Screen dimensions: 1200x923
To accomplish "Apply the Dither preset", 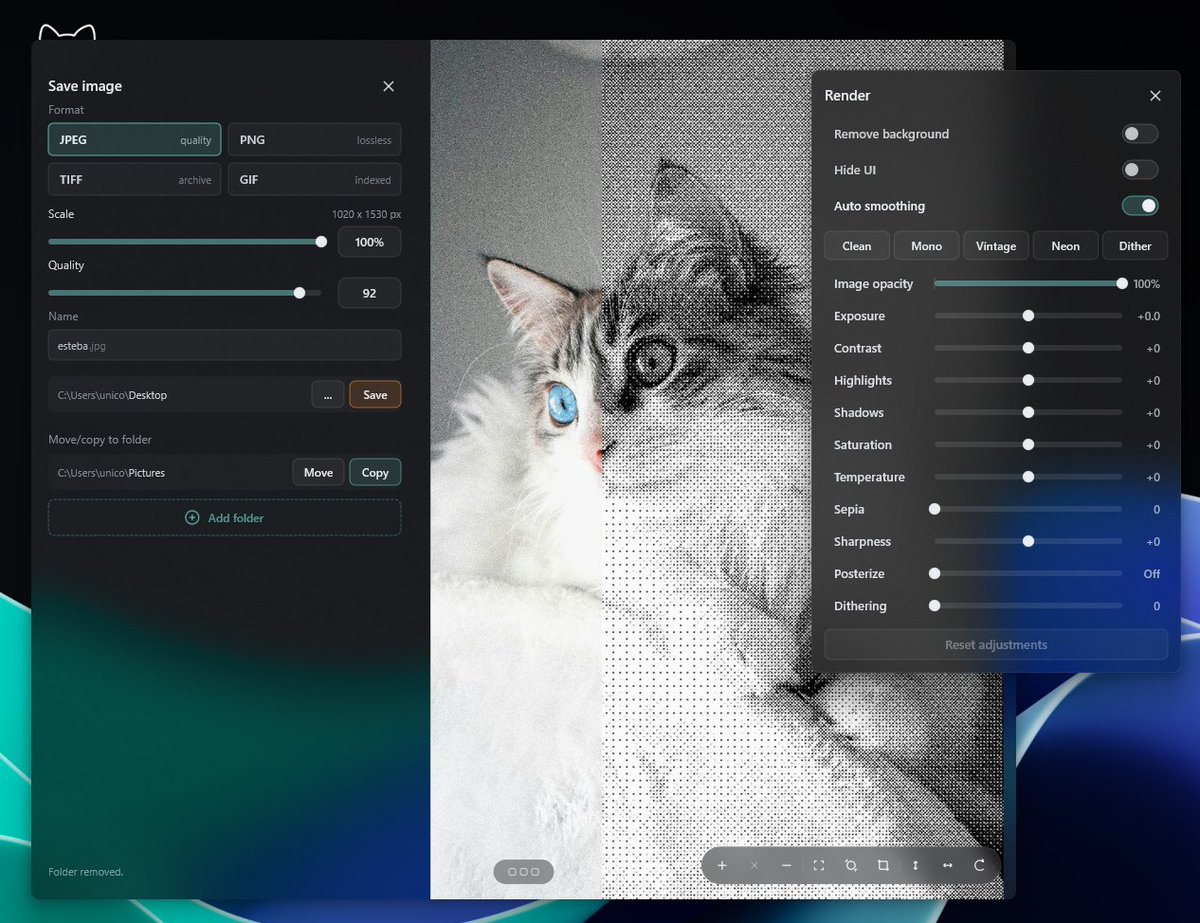I will [x=1135, y=246].
